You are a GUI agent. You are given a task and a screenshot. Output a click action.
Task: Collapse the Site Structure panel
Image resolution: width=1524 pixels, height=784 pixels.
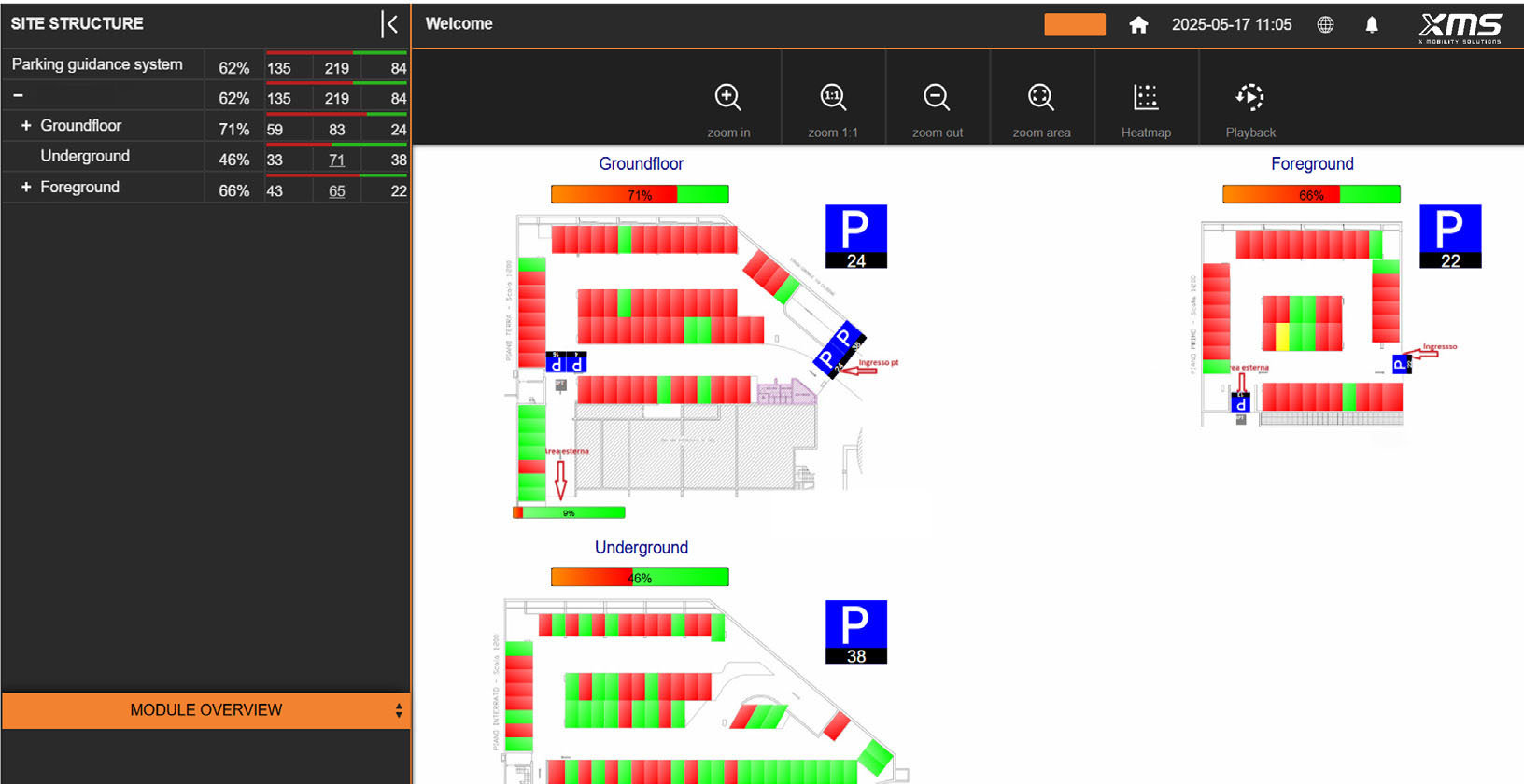[x=390, y=24]
